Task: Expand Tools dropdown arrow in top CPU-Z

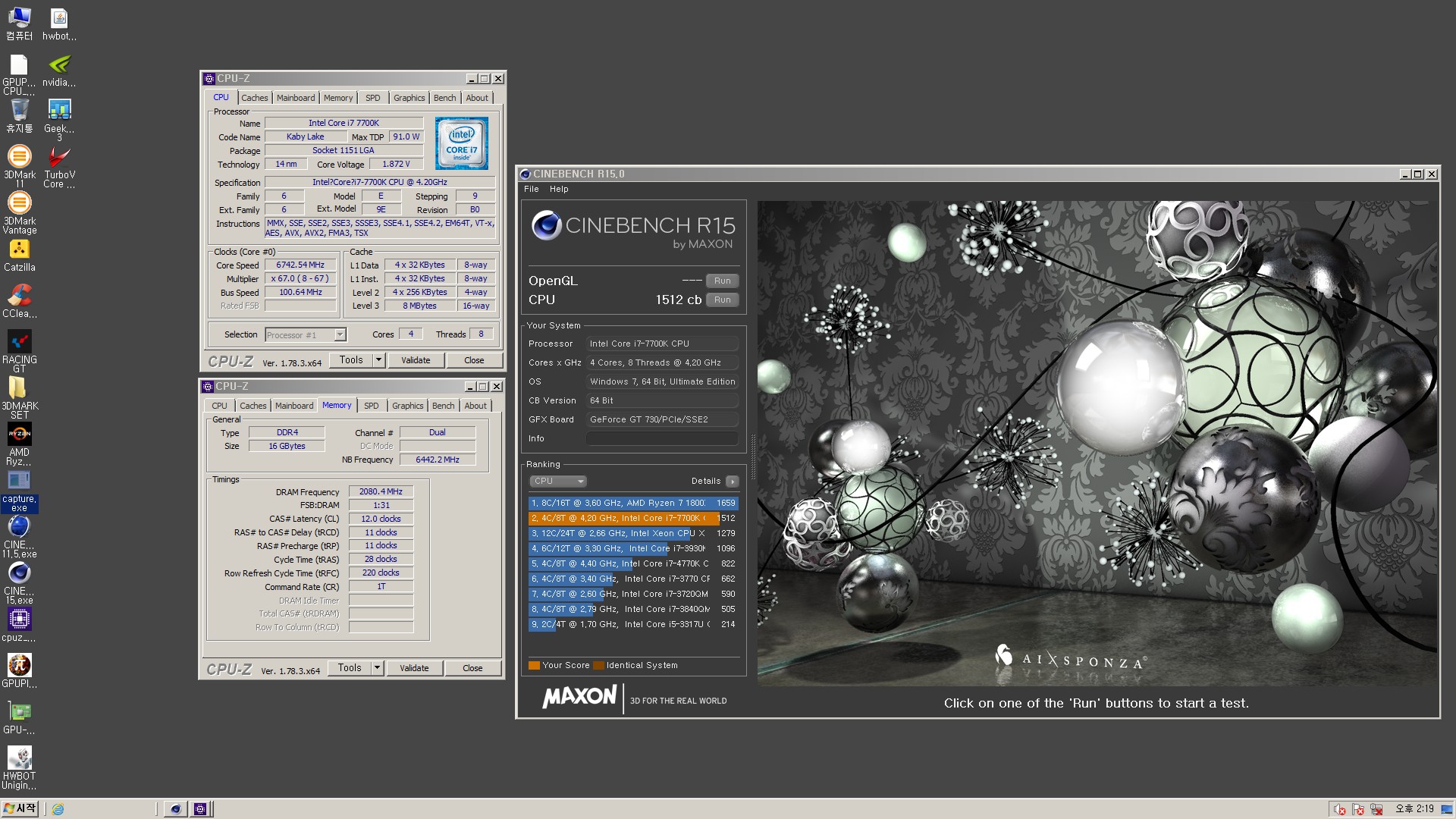Action: pos(378,360)
